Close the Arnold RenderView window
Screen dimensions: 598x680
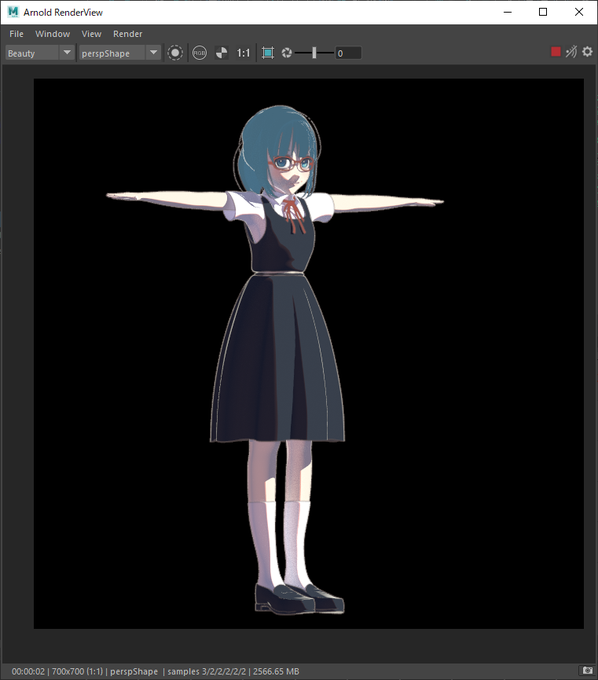[579, 12]
